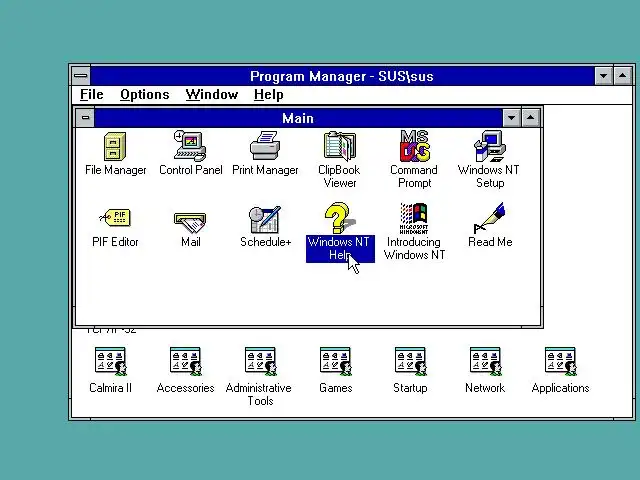This screenshot has width=640, height=480.
Task: Open the Mail program icon
Action: point(190,222)
